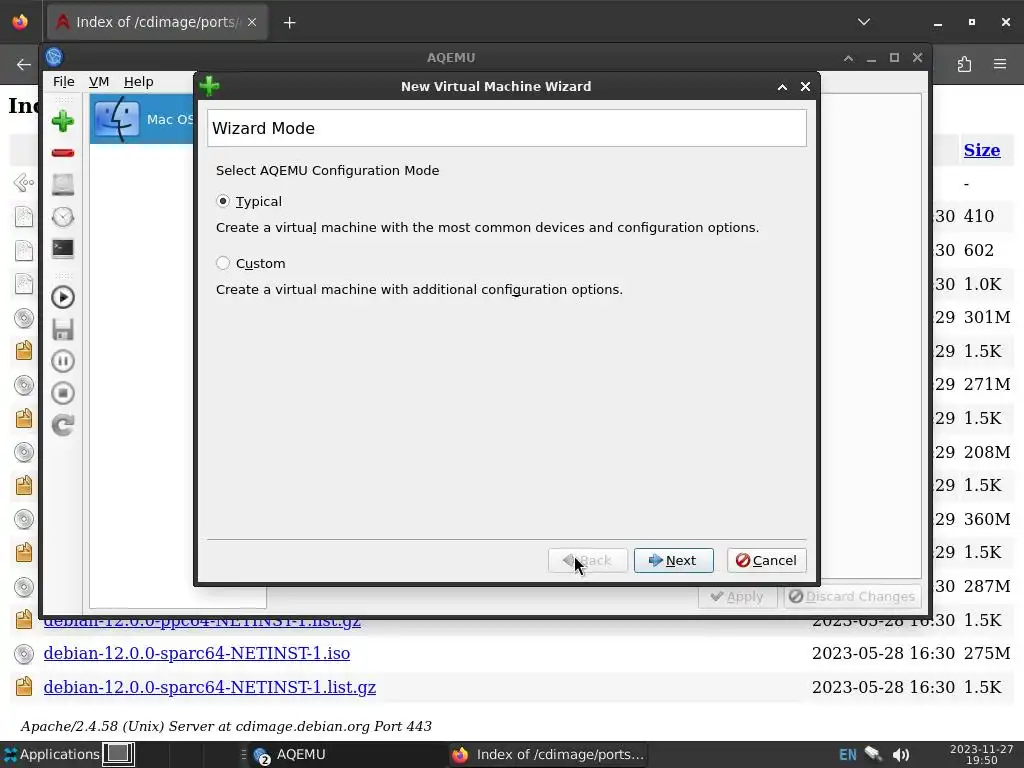Click the Cancel button in wizard
This screenshot has height=768, width=1024.
point(766,560)
